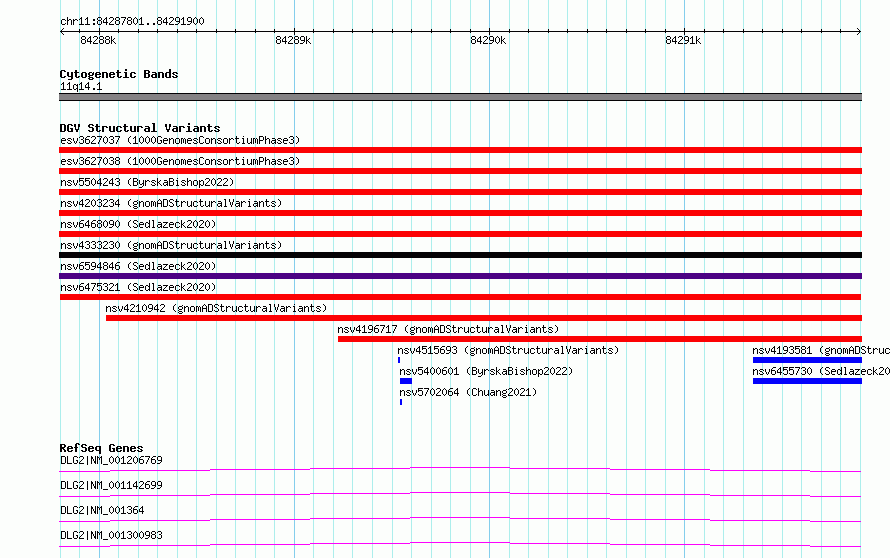The image size is (890, 558).
Task: Click the nsv4210942 red variant bar
Action: (484, 318)
